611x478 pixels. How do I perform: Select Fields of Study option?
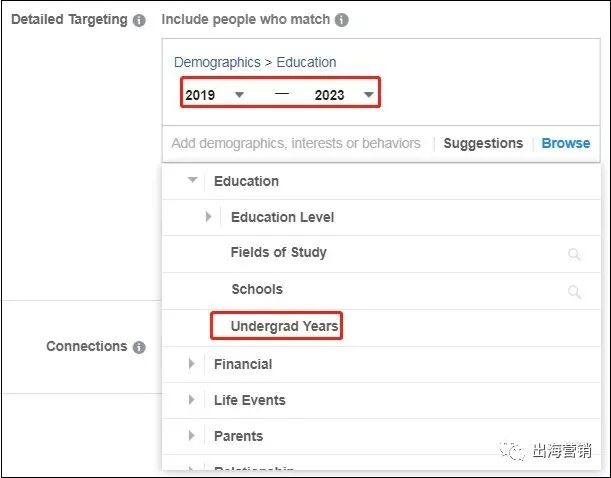click(x=278, y=252)
